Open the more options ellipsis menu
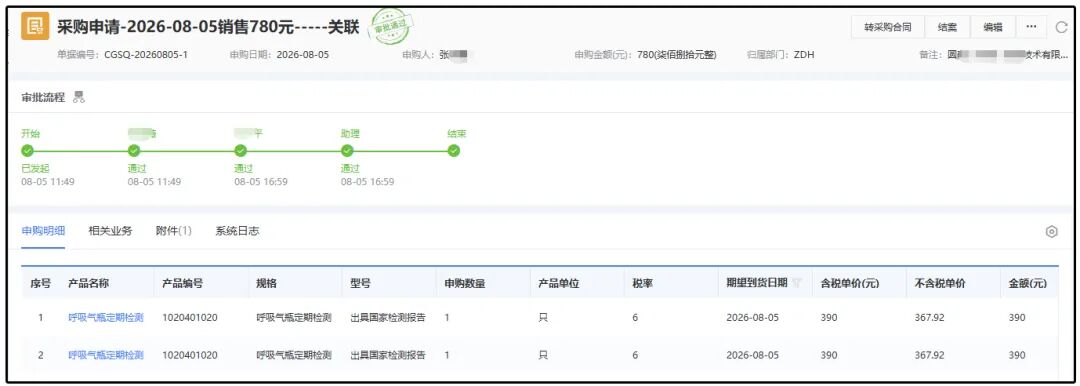 (x=1031, y=27)
